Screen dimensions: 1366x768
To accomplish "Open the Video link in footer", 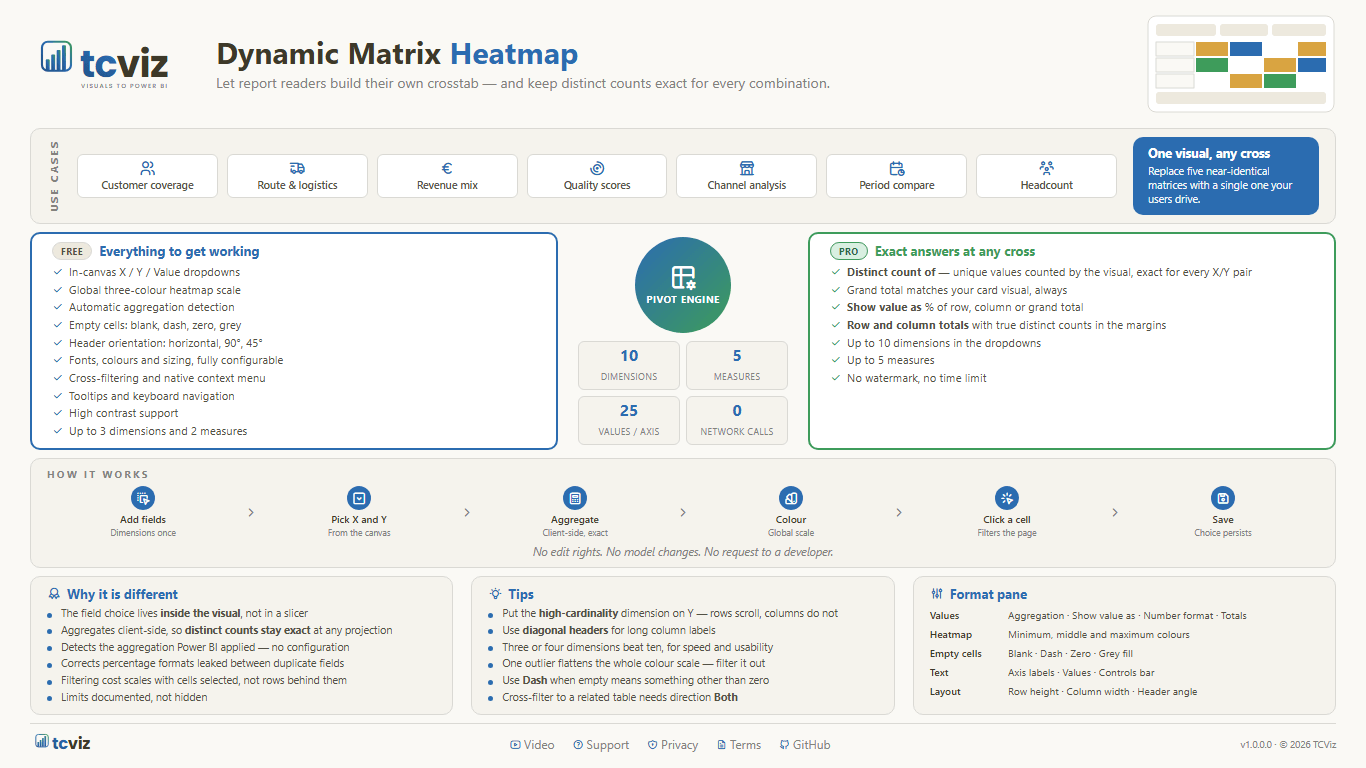I will tap(532, 745).
